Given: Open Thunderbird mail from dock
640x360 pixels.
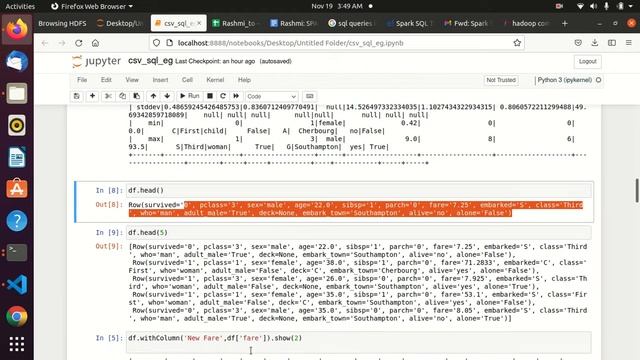Looking at the screenshot, I should pos(17,61).
